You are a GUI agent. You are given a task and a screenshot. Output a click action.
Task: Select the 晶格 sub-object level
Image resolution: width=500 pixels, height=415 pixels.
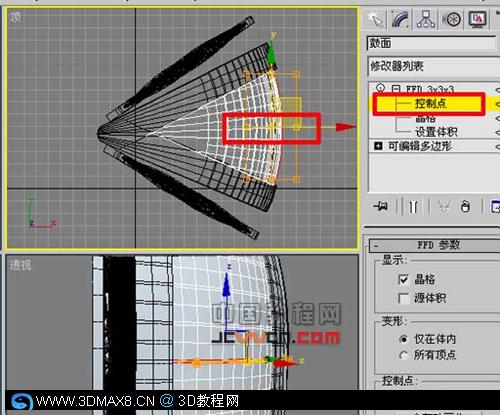click(x=426, y=118)
